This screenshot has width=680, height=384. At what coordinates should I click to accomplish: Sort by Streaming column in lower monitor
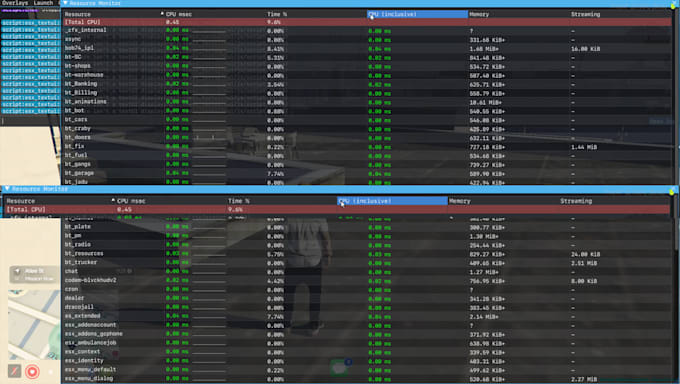click(576, 201)
